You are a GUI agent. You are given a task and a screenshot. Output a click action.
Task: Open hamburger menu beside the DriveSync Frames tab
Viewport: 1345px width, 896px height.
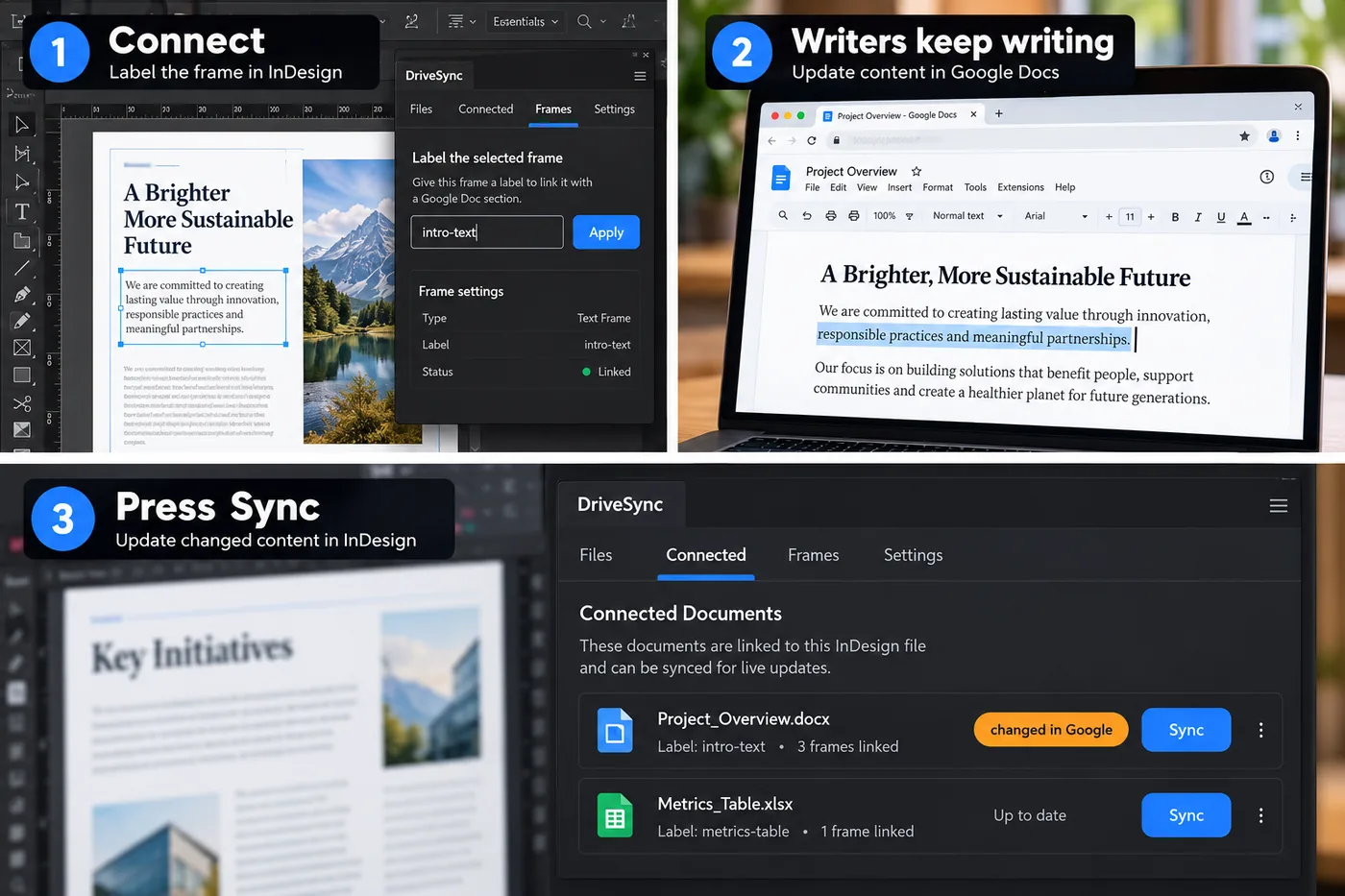640,76
